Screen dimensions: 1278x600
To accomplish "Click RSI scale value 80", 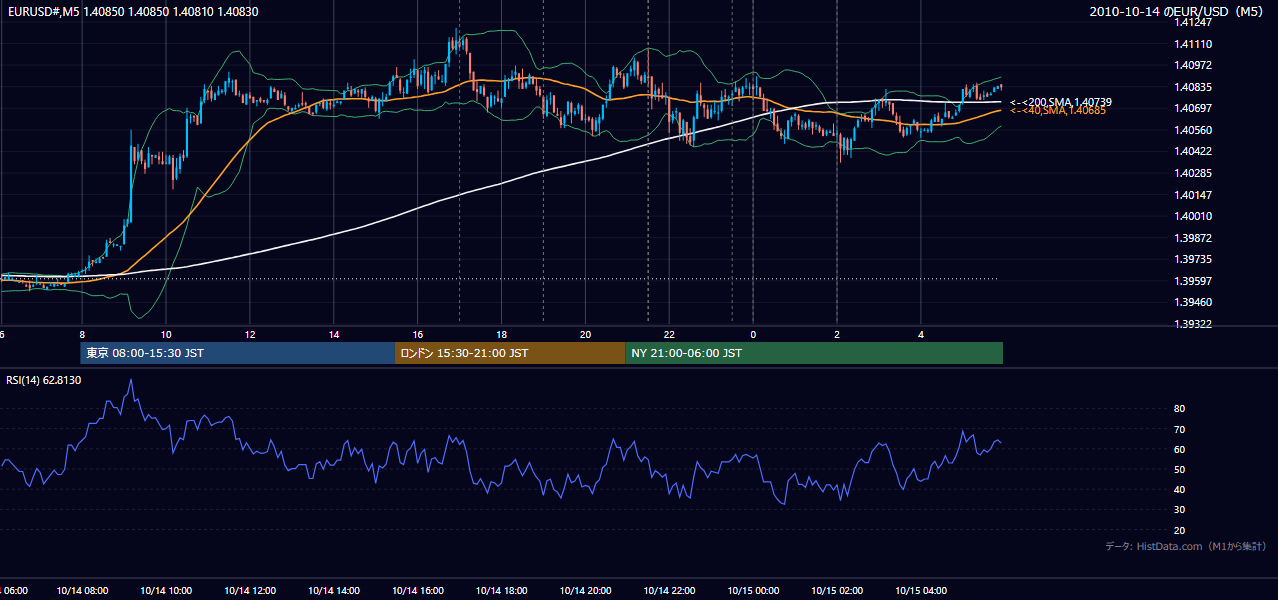I will pos(1179,409).
